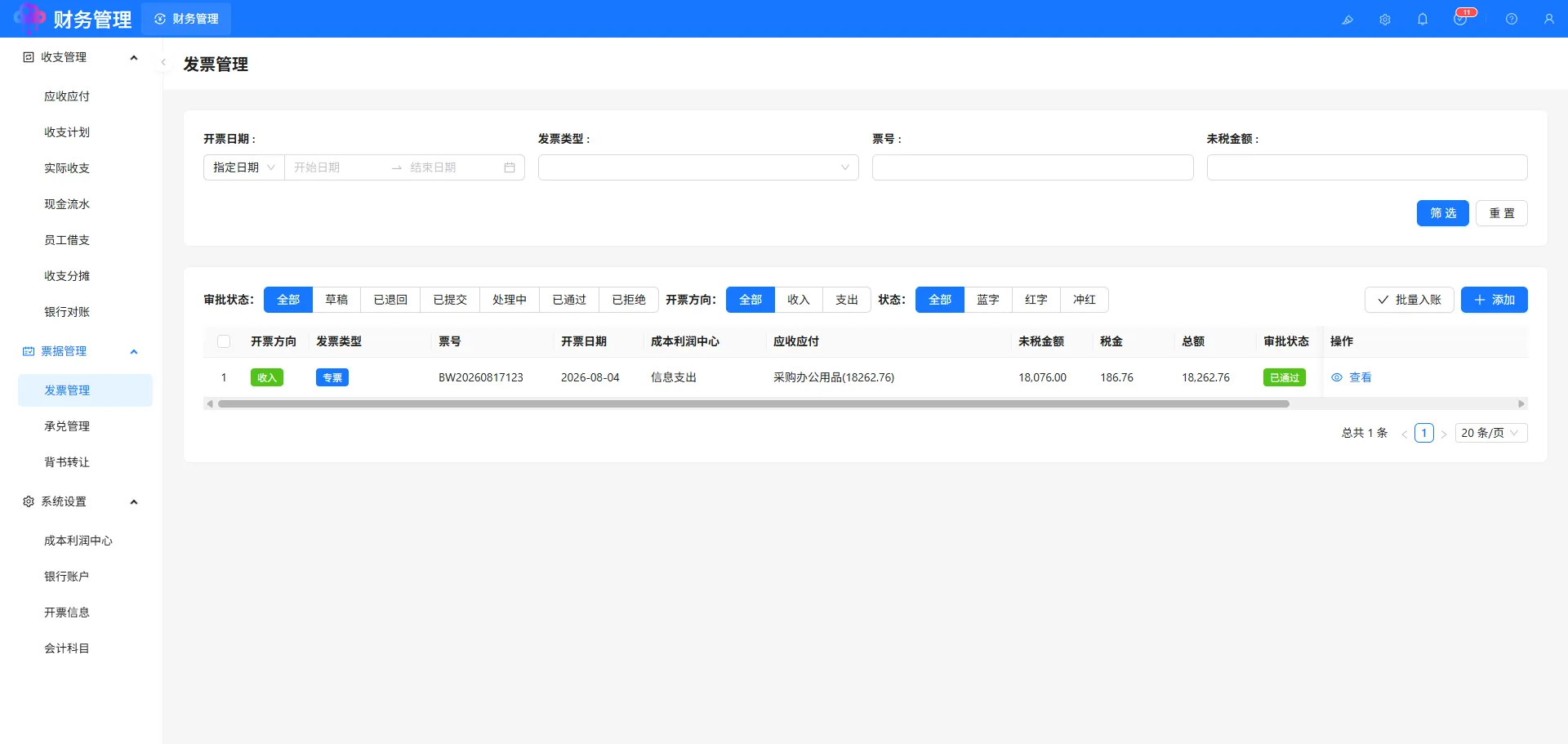The width and height of the screenshot is (1568, 744).
Task: Select 已提交 approval status filter
Action: click(x=450, y=300)
